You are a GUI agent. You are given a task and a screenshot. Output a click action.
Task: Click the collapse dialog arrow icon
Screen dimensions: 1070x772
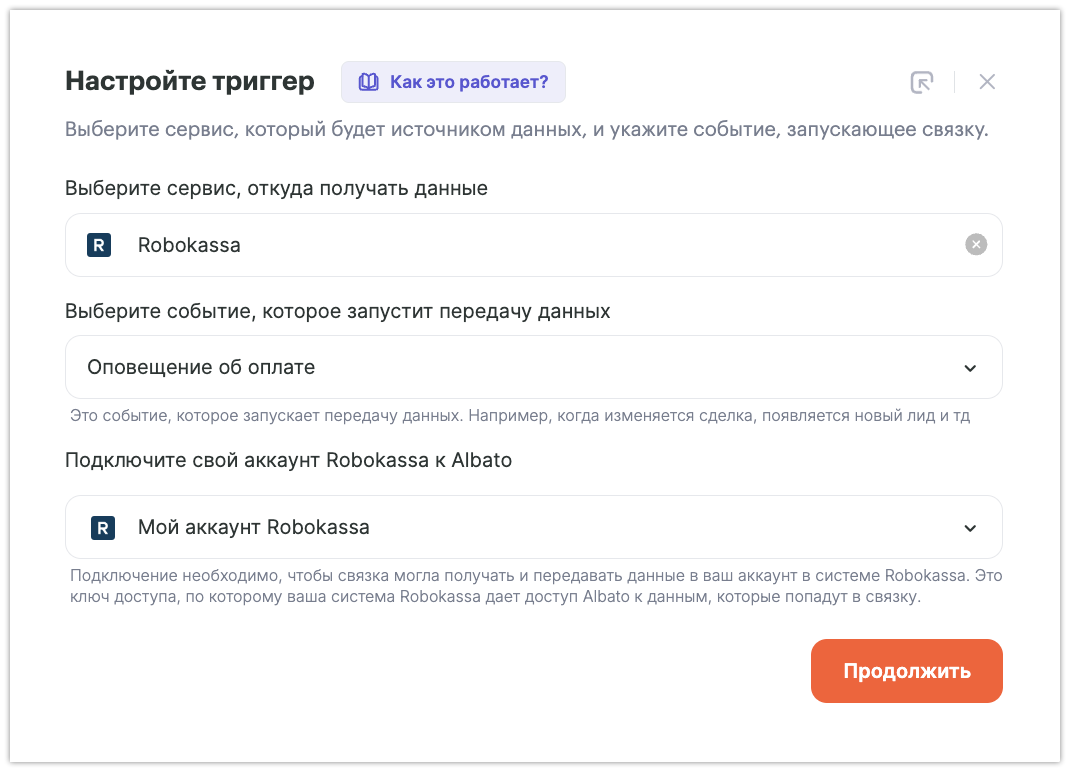pyautogui.click(x=921, y=82)
